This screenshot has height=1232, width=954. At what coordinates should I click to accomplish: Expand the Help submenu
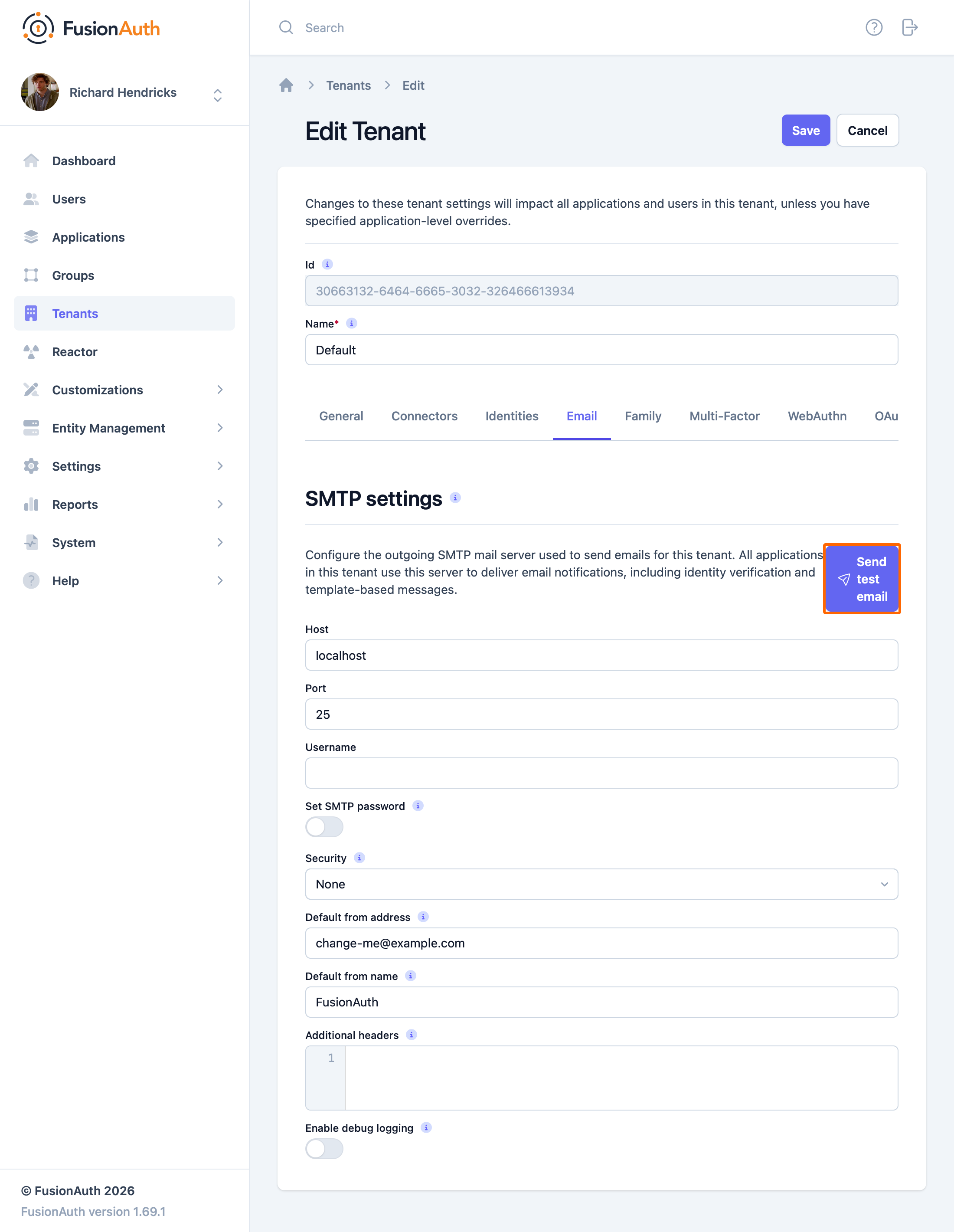(x=124, y=580)
